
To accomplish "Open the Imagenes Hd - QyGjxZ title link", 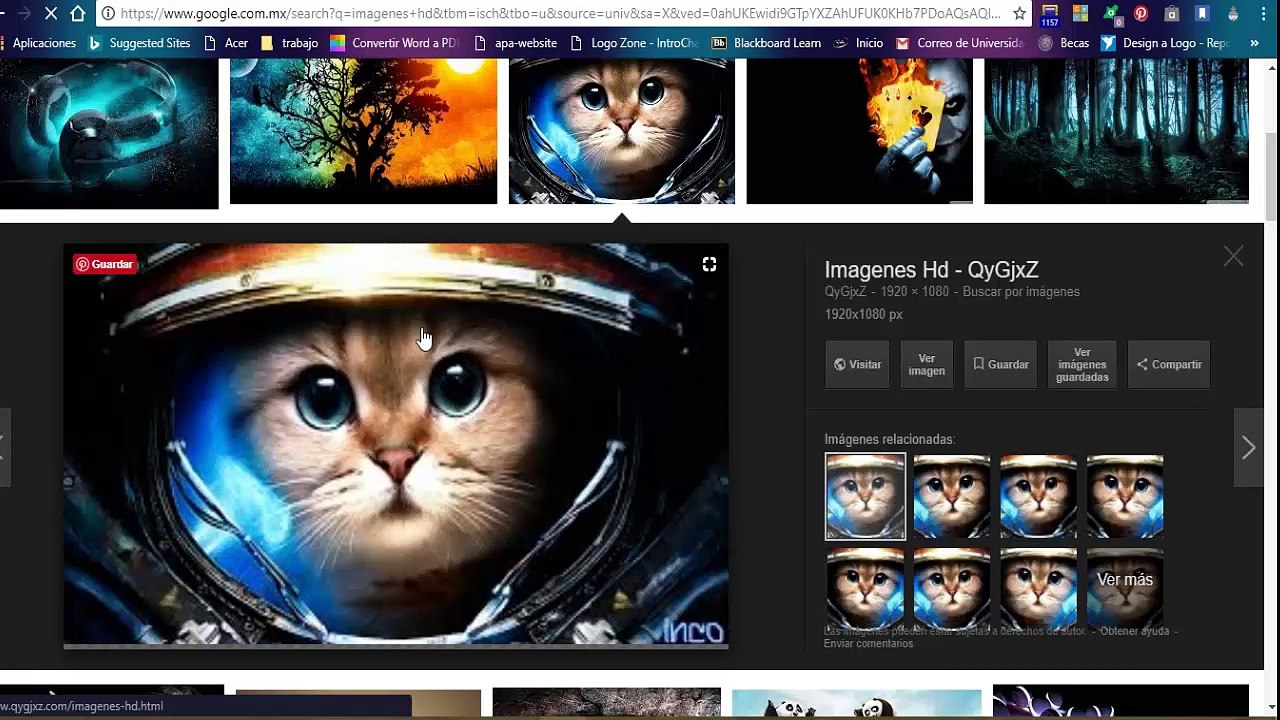I will point(931,270).
